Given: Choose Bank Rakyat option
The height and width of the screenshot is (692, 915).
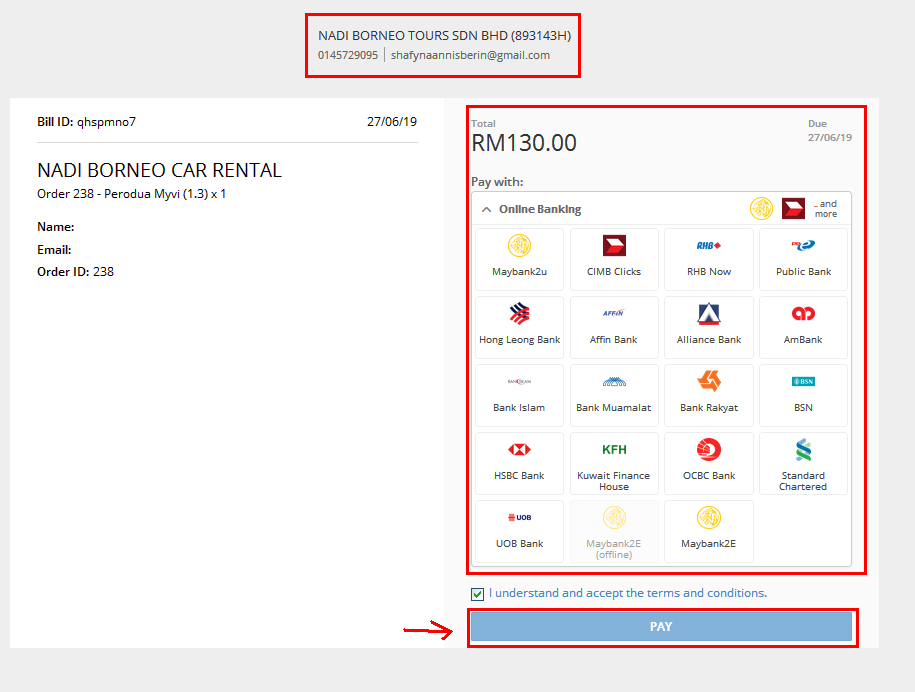Looking at the screenshot, I should coord(708,394).
